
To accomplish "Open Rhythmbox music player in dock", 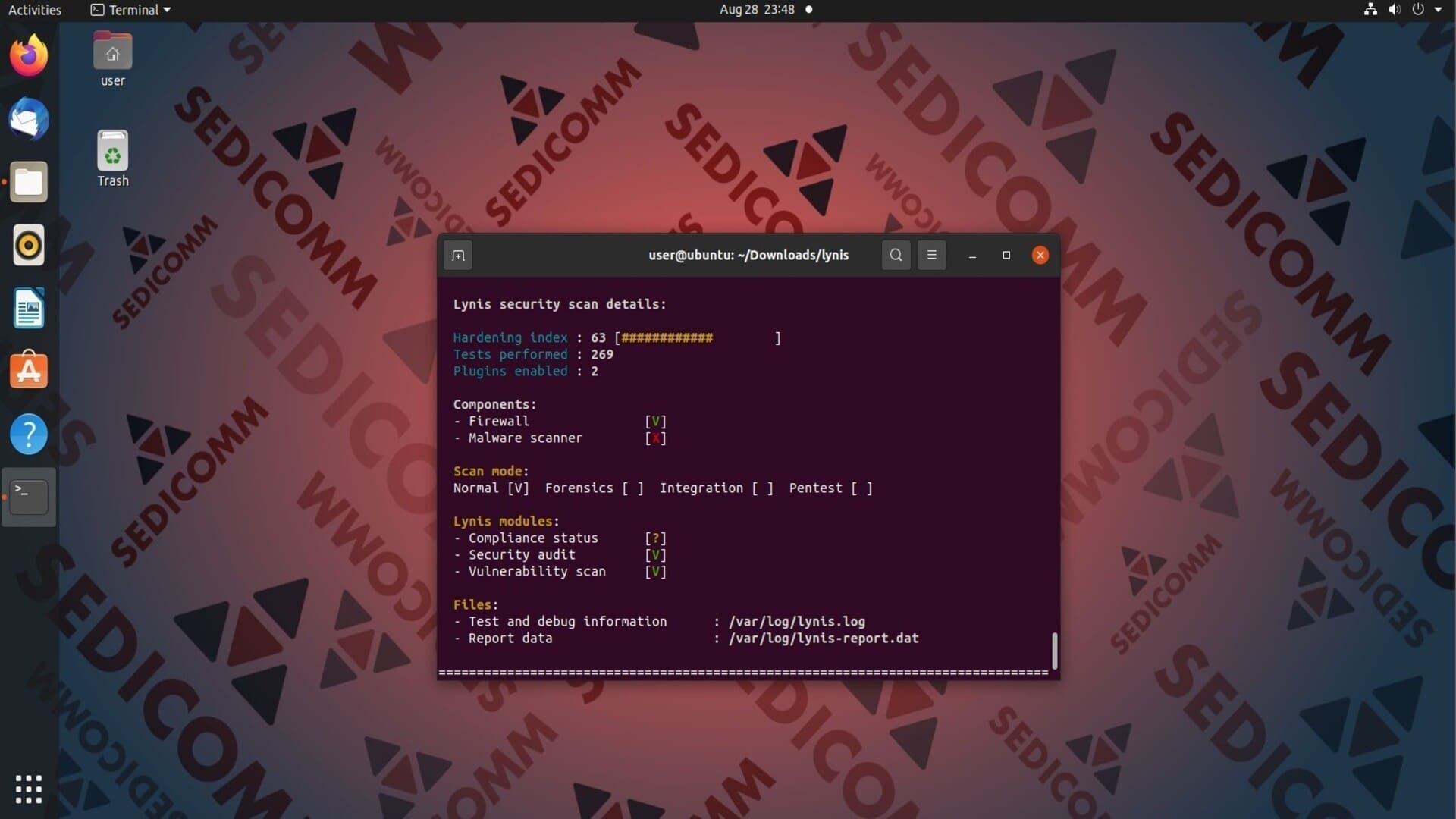I will [29, 245].
